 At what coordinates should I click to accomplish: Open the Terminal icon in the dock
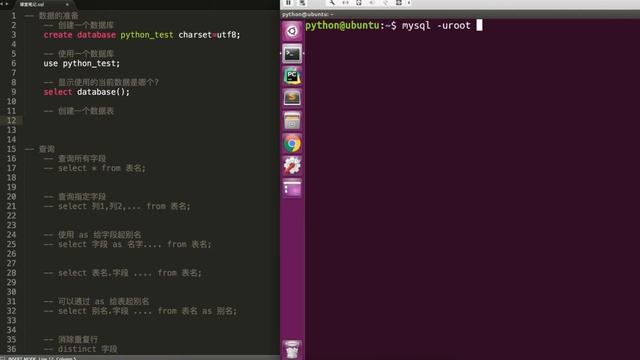292,54
